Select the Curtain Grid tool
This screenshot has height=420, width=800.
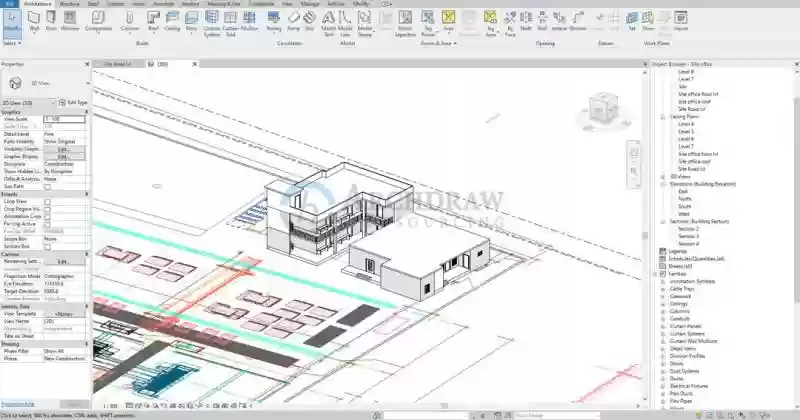231,23
